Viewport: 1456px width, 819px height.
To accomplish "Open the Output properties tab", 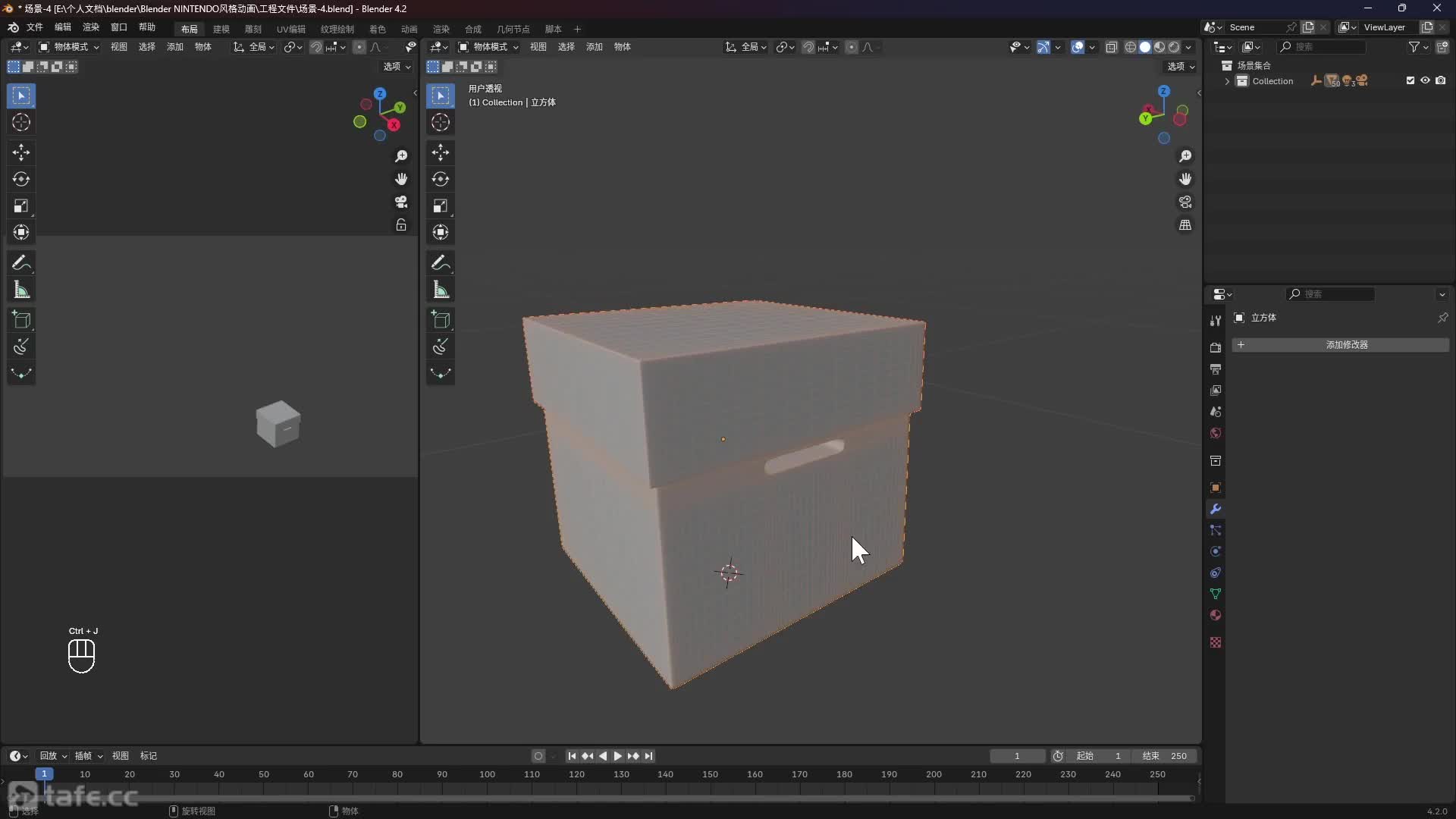I will [x=1216, y=369].
